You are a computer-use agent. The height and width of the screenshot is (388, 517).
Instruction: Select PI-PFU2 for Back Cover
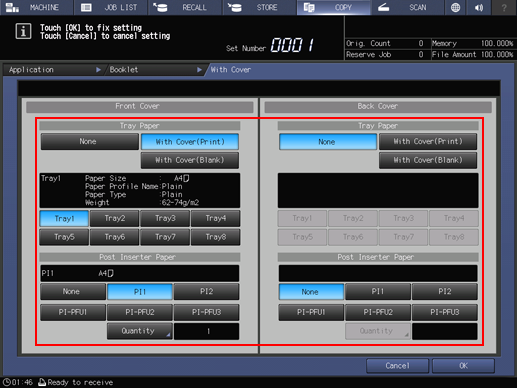click(x=378, y=312)
